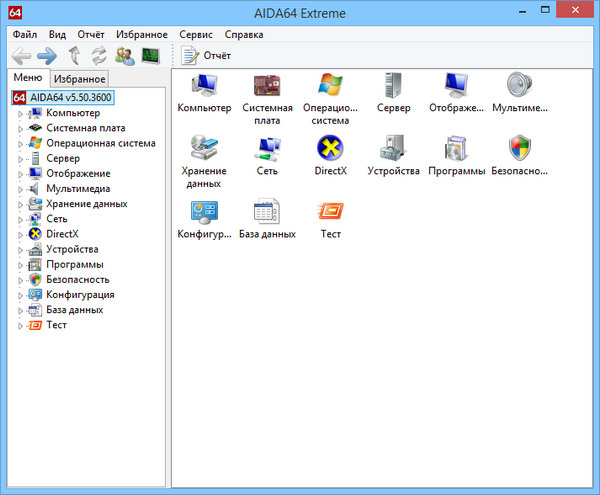The height and width of the screenshot is (495, 600).
Task: Expand the Операционная система tree node
Action: click(19, 143)
